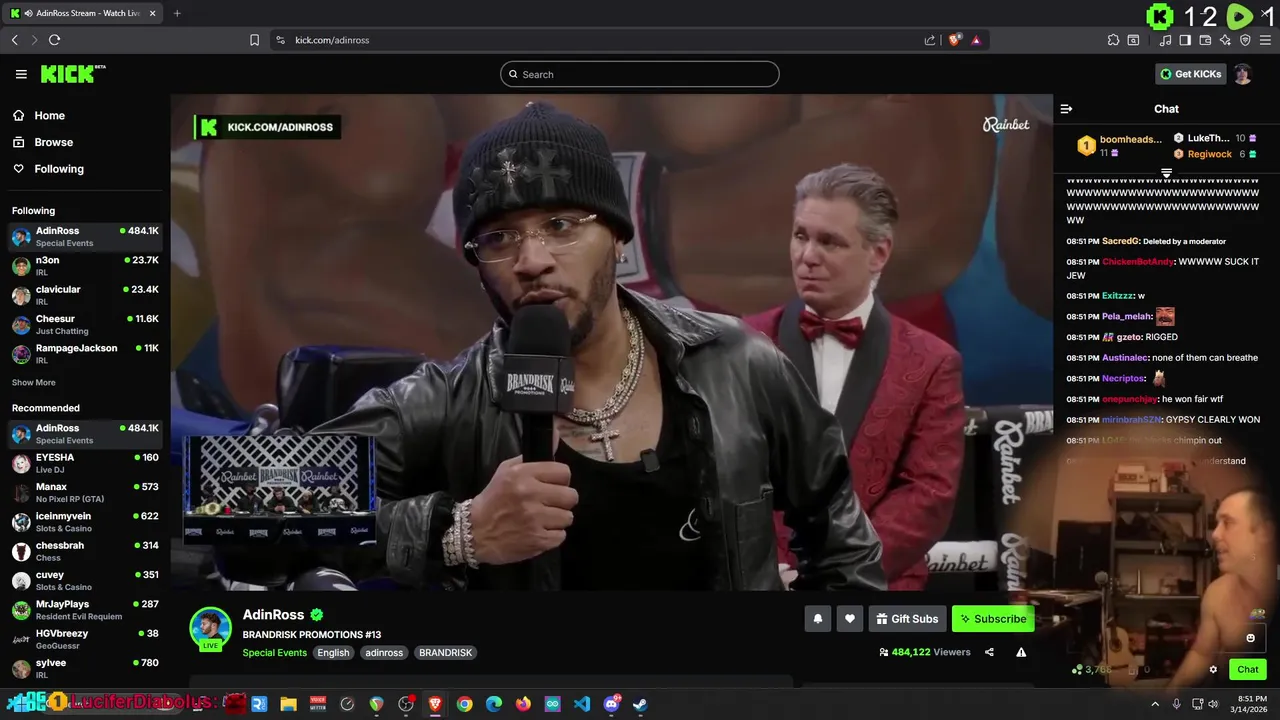Open chessbrah recommended channel

(85, 551)
